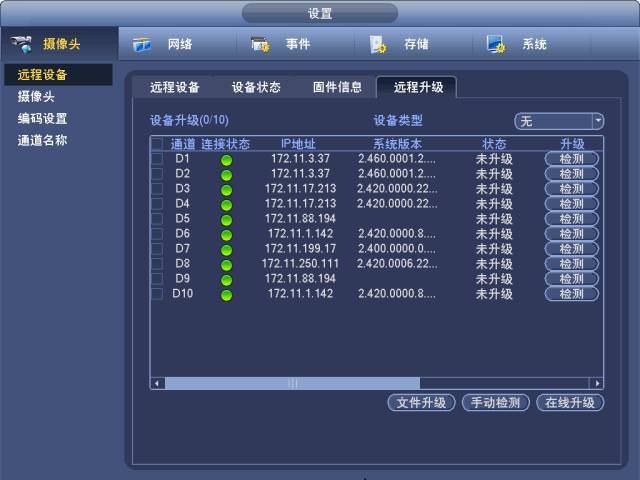Image resolution: width=640 pixels, height=480 pixels.
Task: Check the box for channel D6
Action: point(157,234)
